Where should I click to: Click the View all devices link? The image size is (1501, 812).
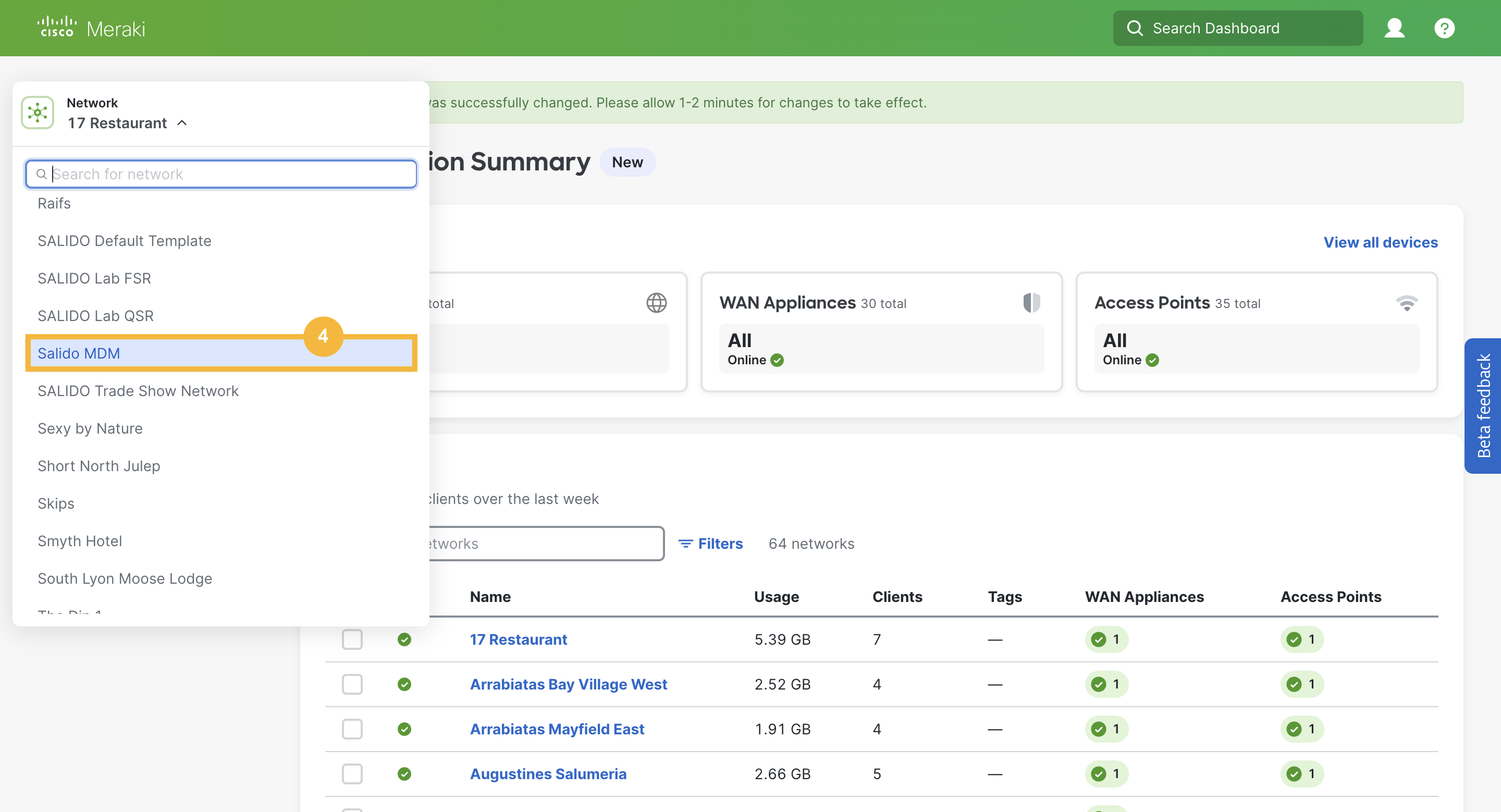(1381, 242)
